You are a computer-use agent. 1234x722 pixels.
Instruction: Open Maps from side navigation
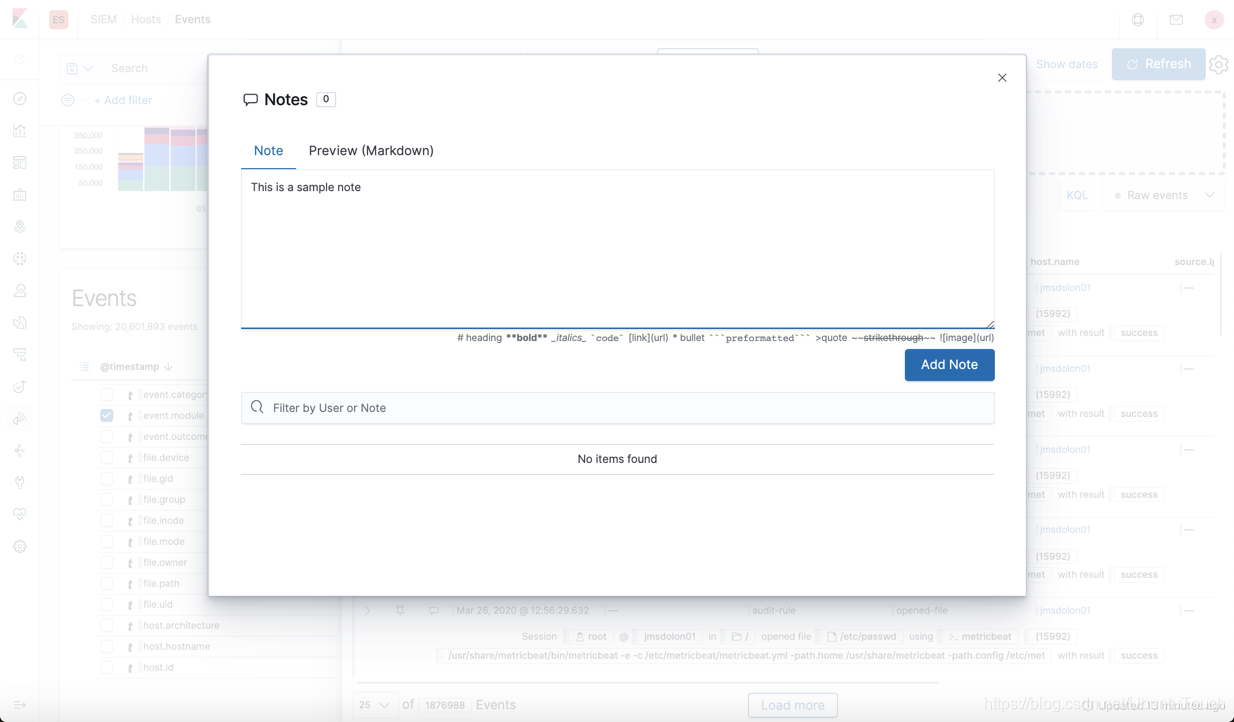coord(20,227)
